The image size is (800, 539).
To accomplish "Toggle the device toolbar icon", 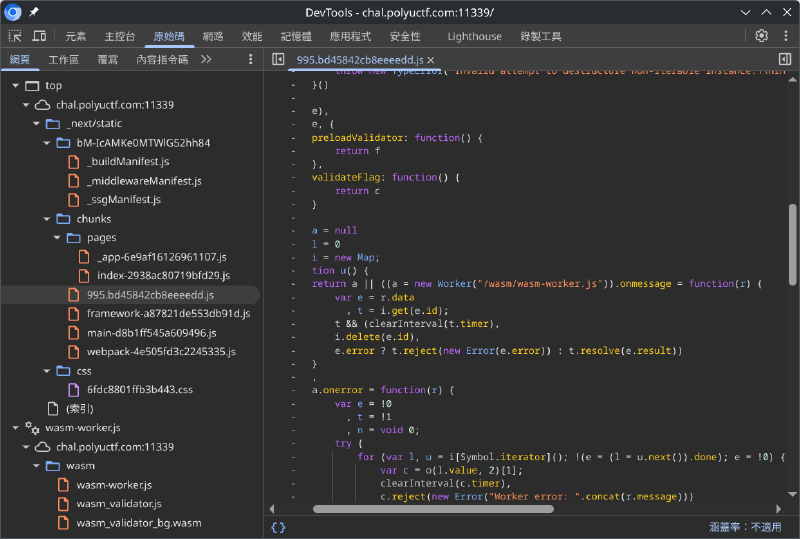I will point(39,36).
